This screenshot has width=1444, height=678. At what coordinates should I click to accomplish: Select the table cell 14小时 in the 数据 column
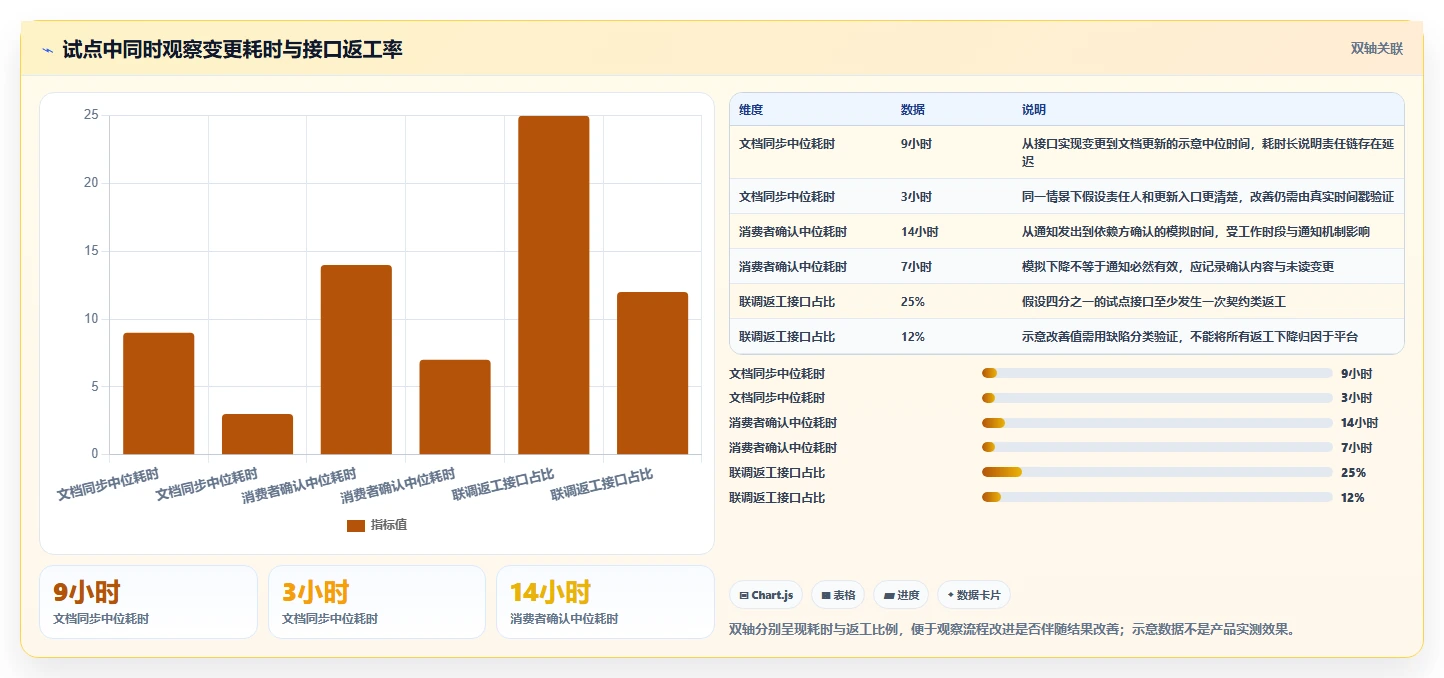920,232
